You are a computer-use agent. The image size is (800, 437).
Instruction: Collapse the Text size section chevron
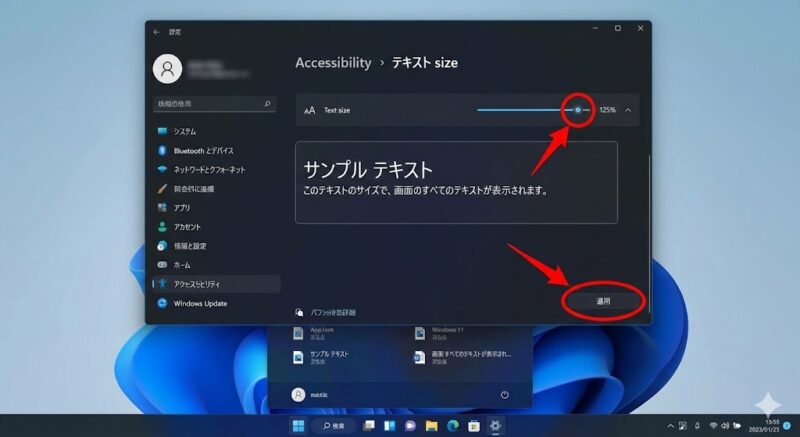click(628, 110)
